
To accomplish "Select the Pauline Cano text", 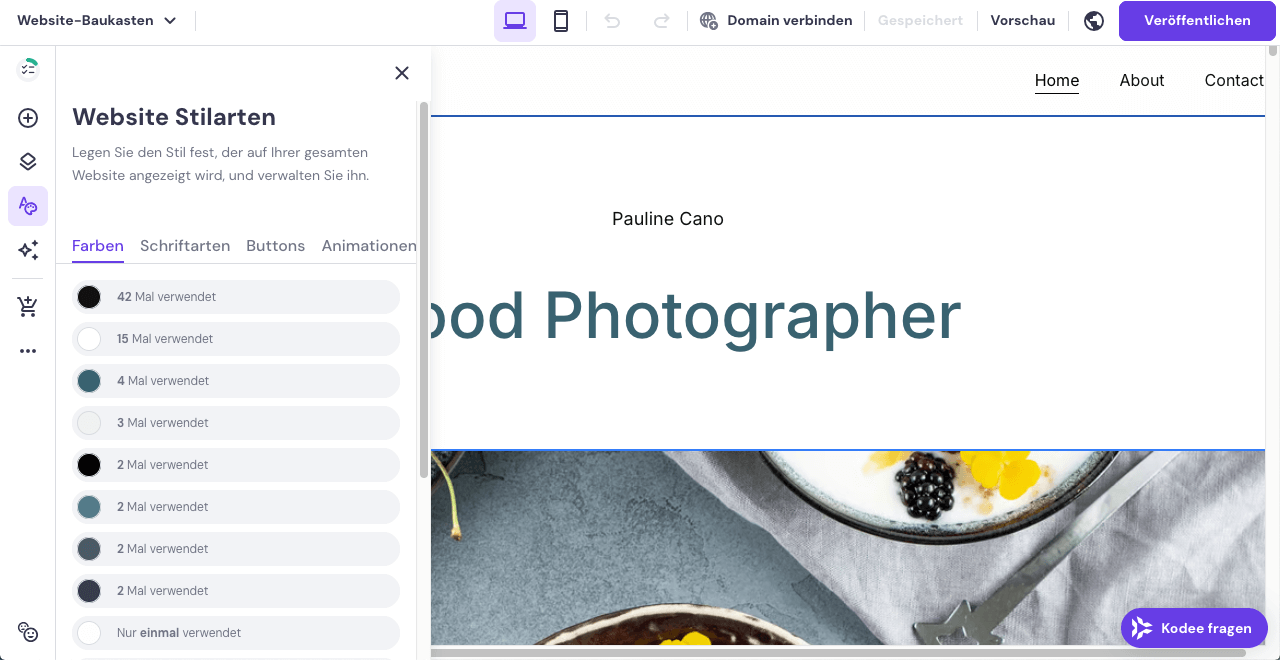I will pyautogui.click(x=668, y=219).
